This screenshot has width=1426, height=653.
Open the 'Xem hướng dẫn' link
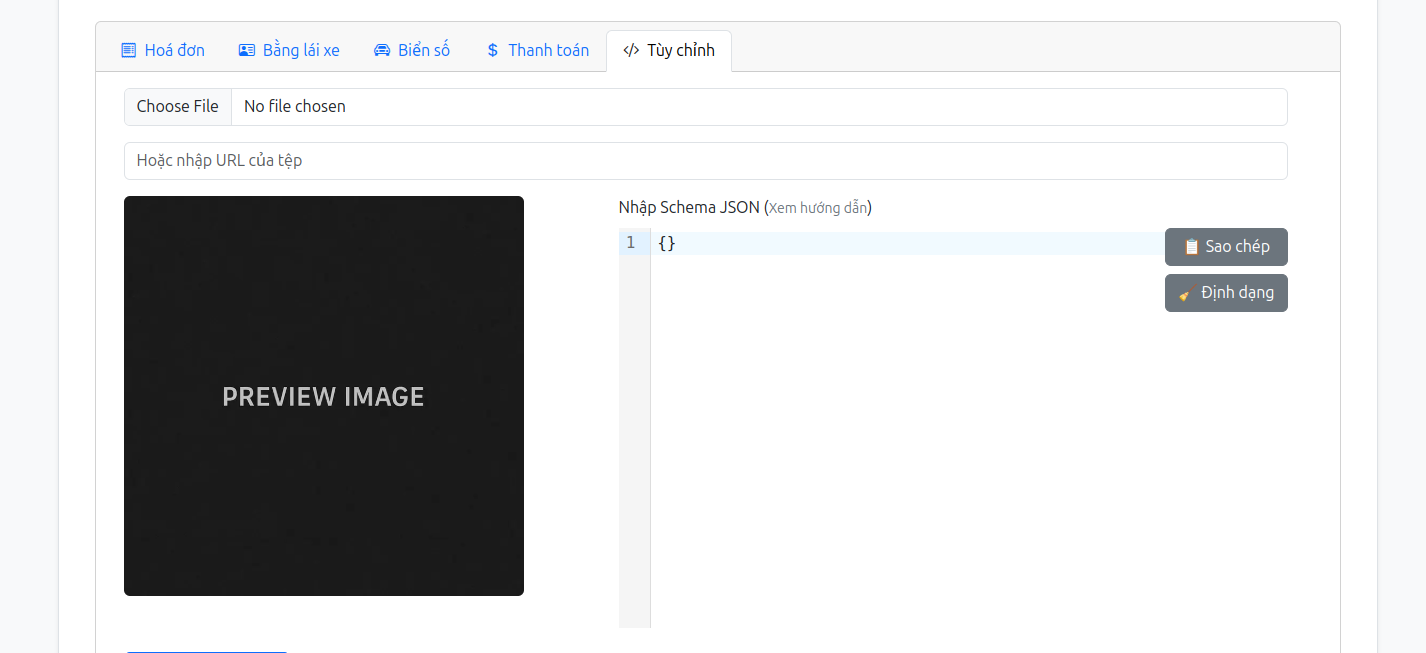click(x=818, y=208)
